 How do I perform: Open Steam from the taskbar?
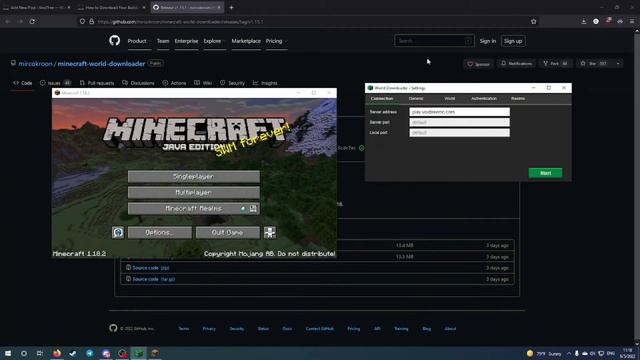(x=73, y=353)
